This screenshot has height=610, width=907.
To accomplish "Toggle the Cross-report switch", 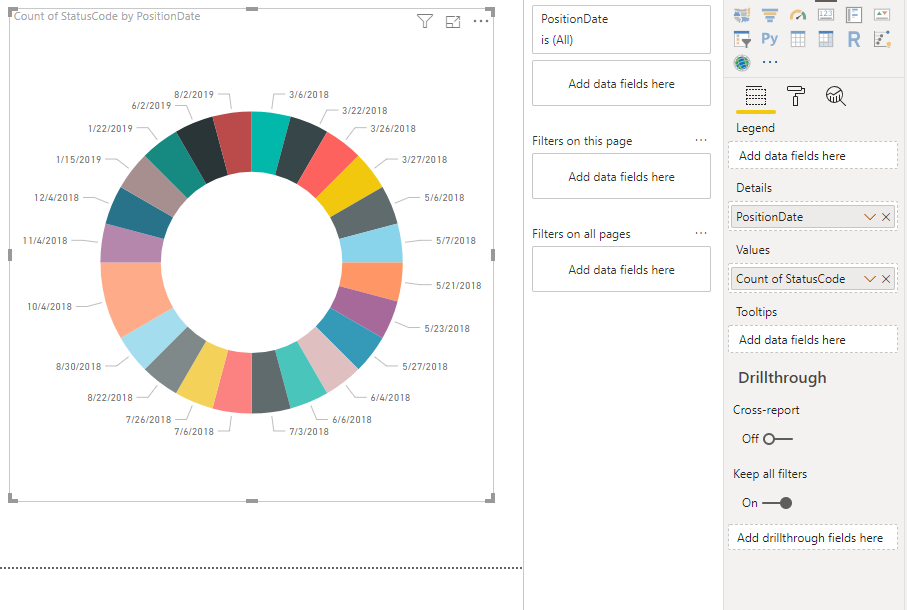I will pos(777,439).
